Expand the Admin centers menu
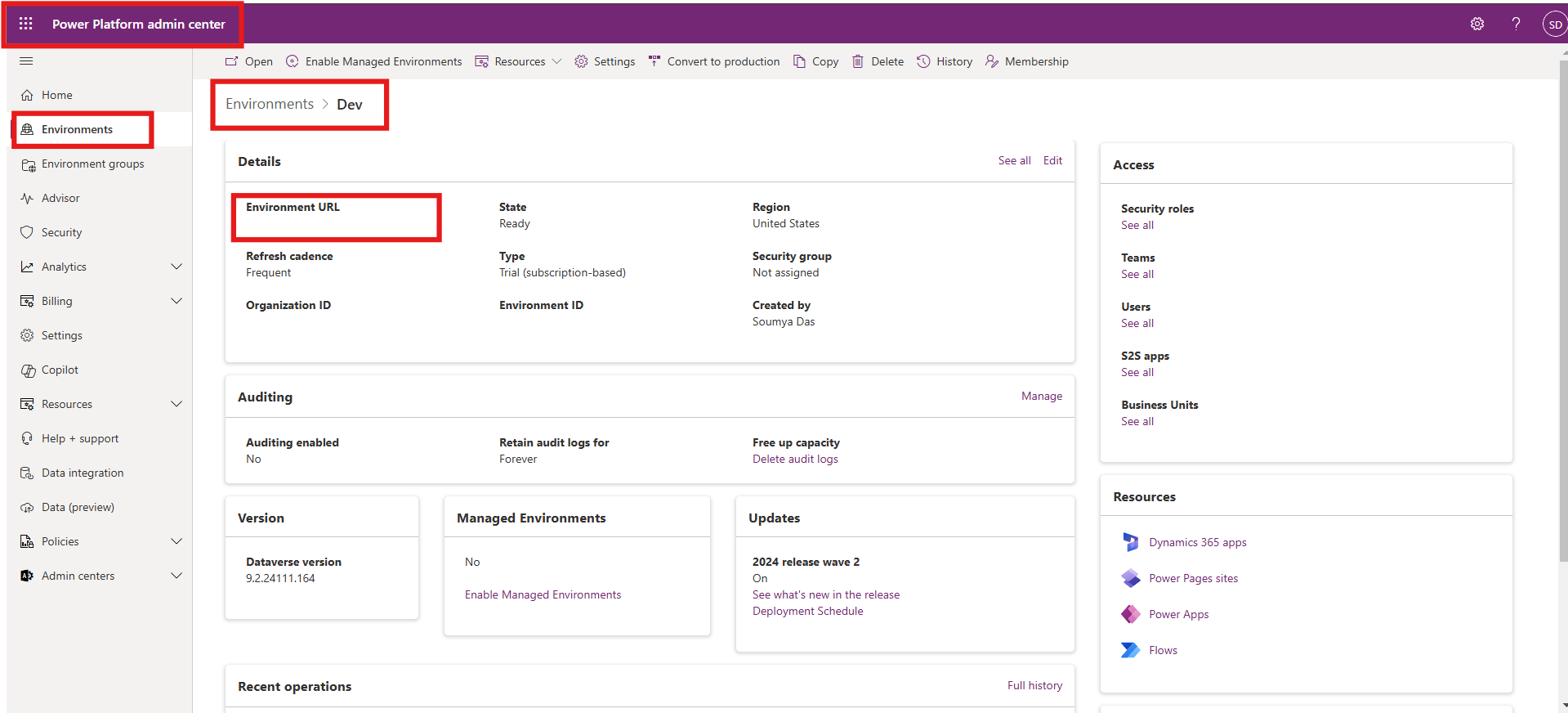This screenshot has width=1568, height=713. (x=176, y=576)
